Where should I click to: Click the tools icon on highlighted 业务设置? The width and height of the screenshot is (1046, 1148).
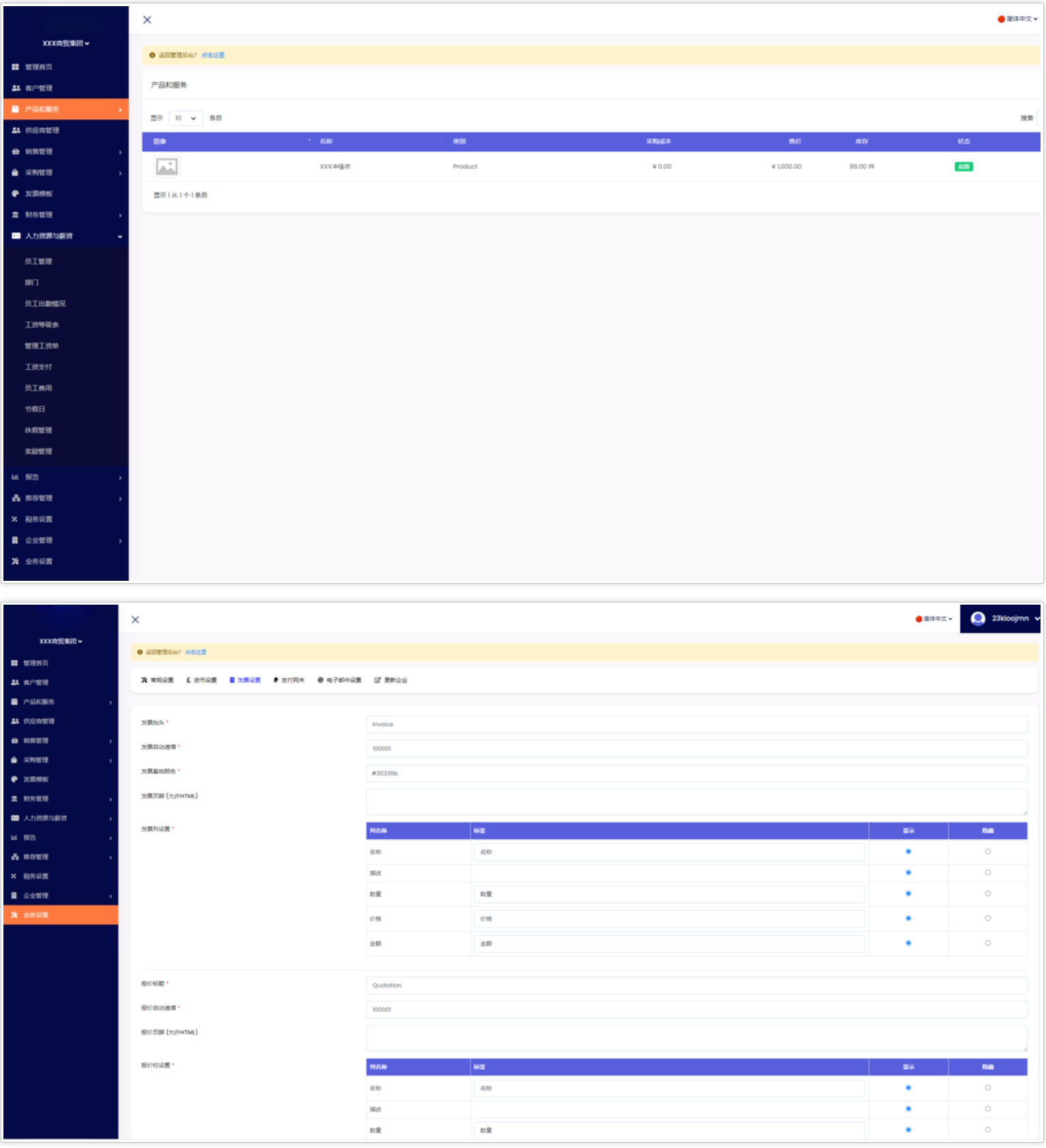14,915
